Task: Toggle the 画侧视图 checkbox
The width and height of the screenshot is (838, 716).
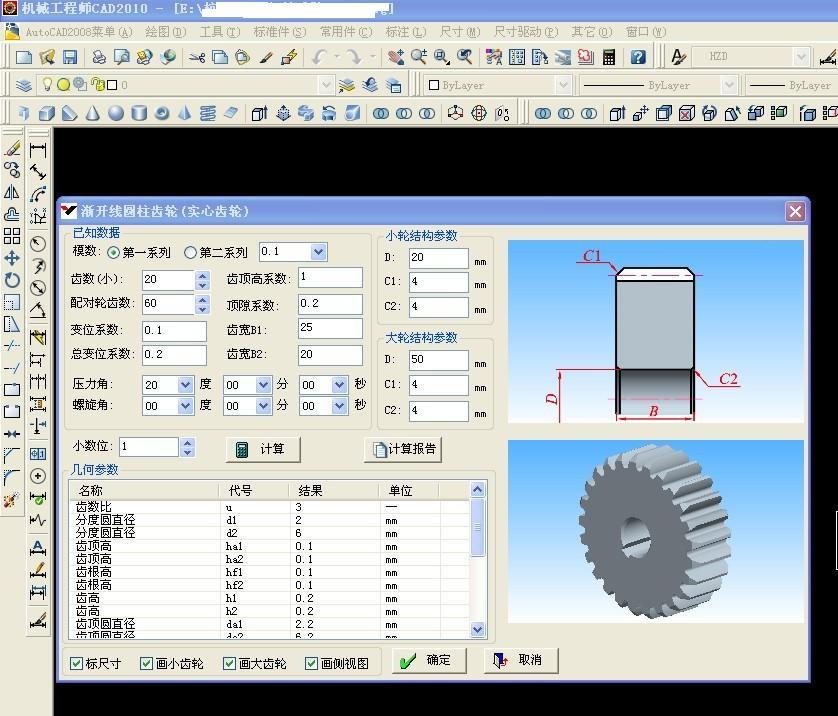Action: pos(312,663)
